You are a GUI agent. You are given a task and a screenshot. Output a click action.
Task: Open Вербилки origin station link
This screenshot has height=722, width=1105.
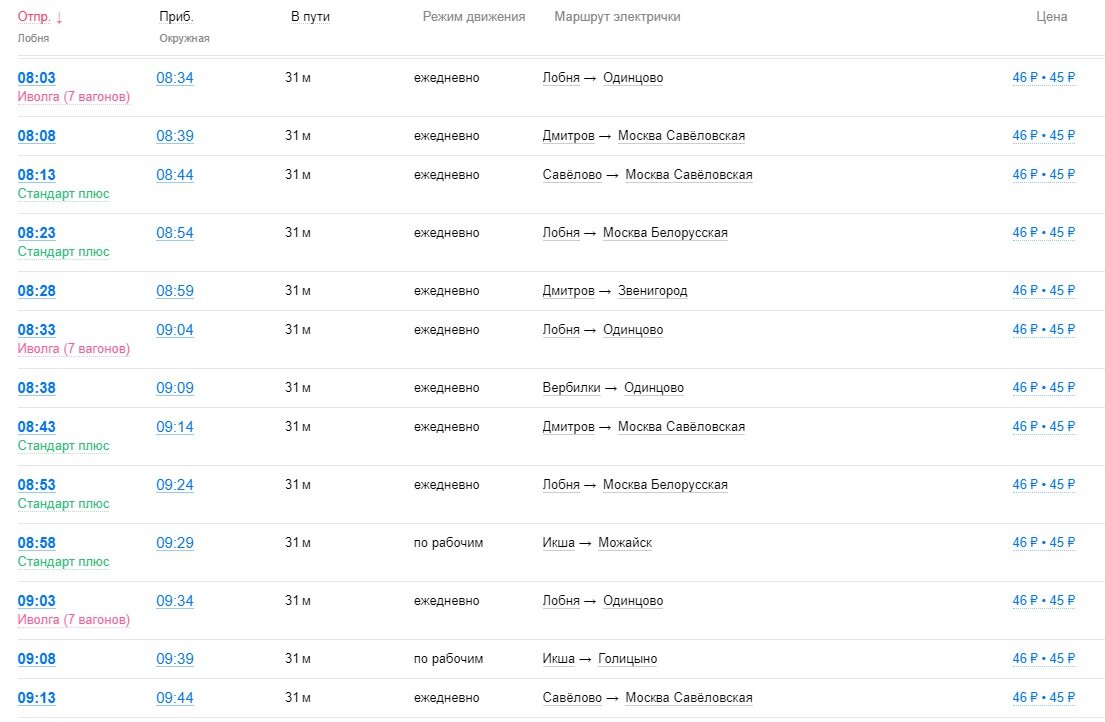click(x=571, y=388)
